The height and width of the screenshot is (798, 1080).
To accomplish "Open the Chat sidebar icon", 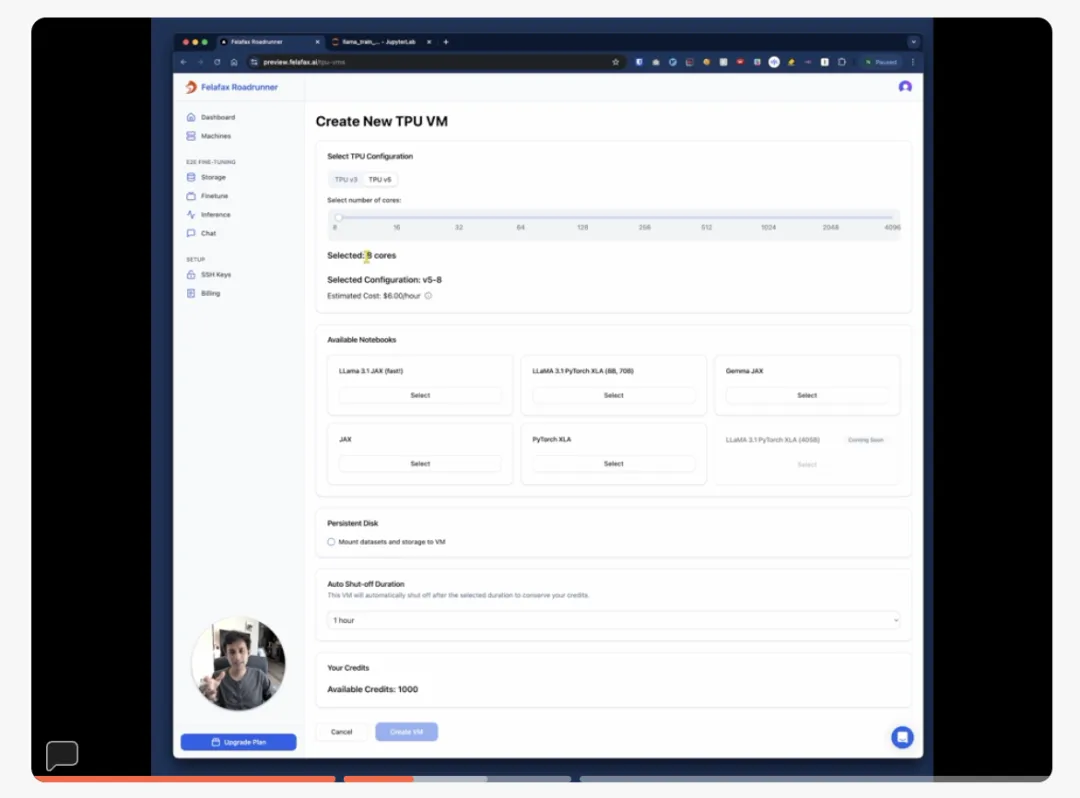I will tap(191, 233).
